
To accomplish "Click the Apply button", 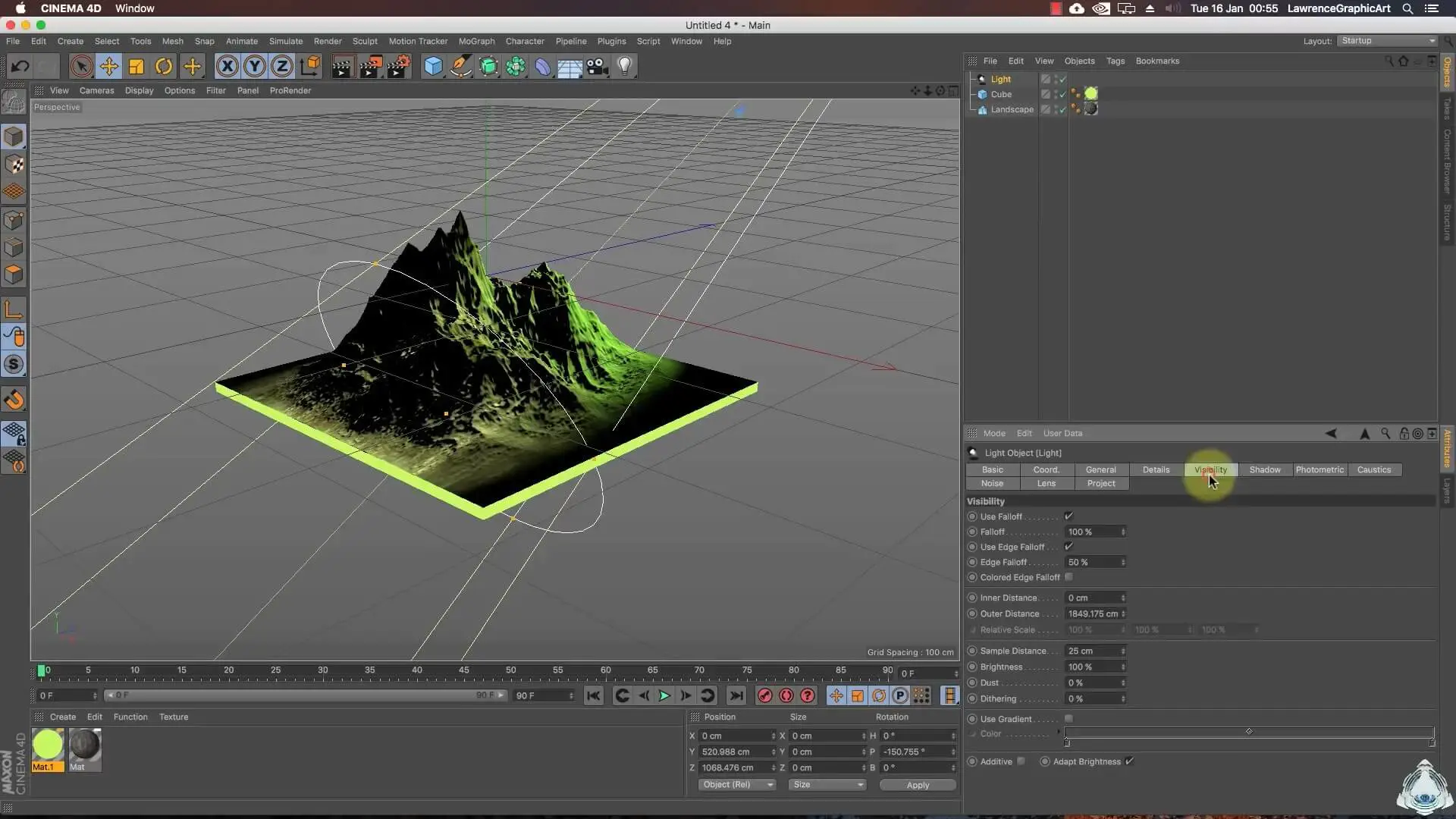I will coord(918,785).
